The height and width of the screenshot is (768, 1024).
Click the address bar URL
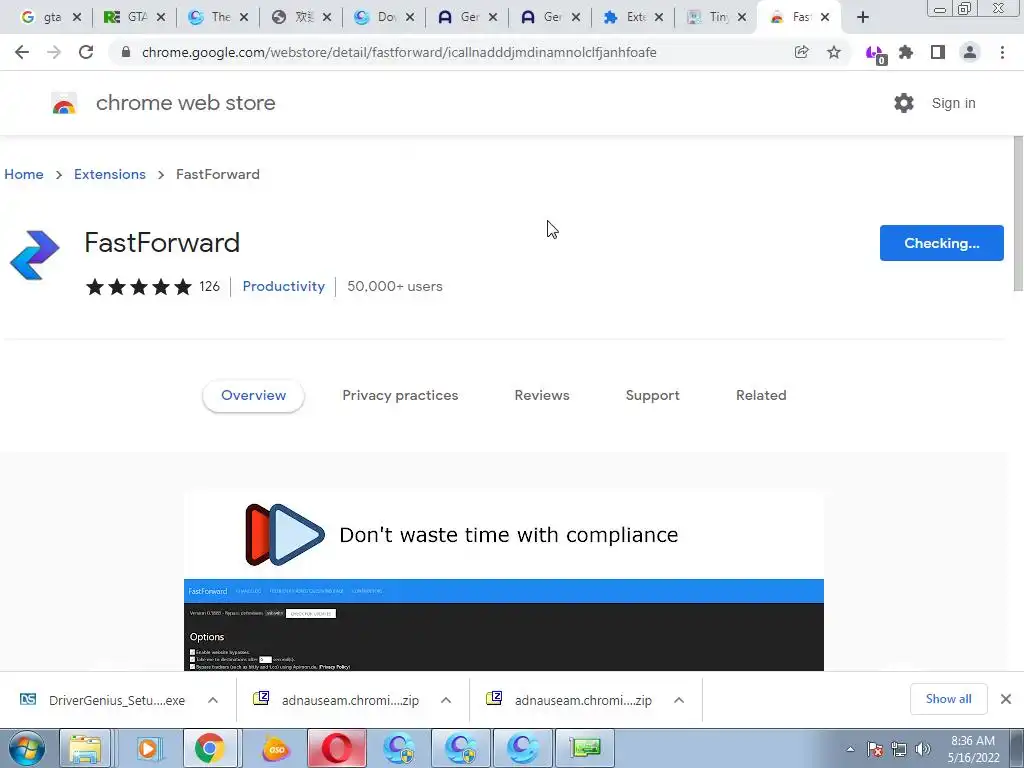pos(399,52)
